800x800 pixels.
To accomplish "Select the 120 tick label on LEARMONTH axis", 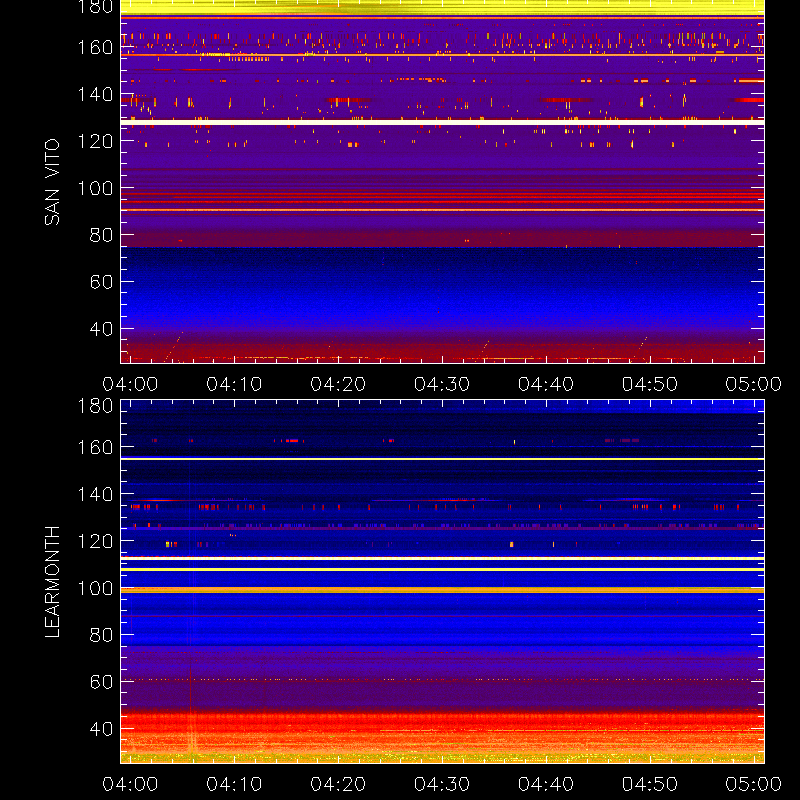I will (x=95, y=541).
